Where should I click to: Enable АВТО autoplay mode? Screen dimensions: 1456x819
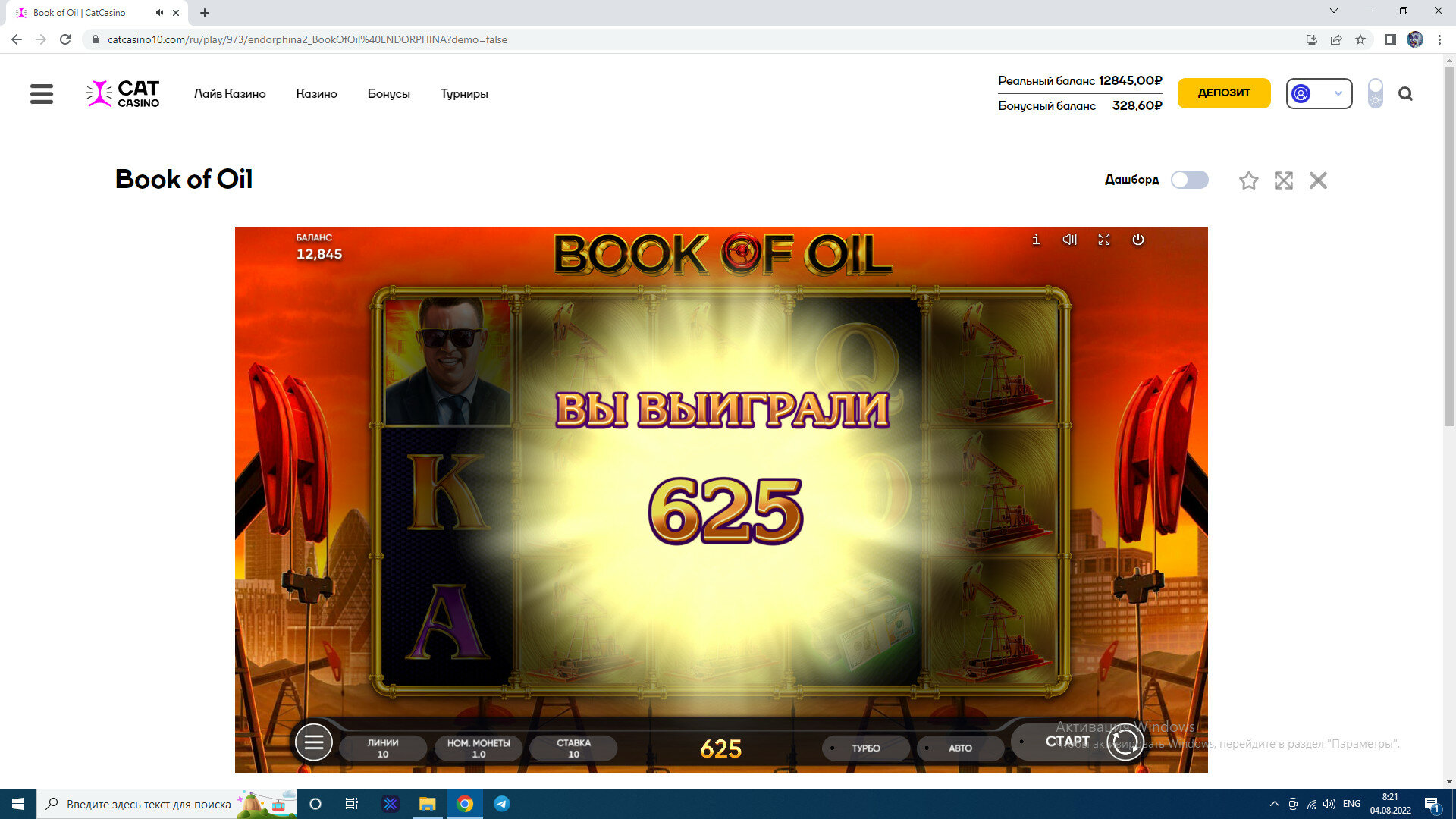959,748
